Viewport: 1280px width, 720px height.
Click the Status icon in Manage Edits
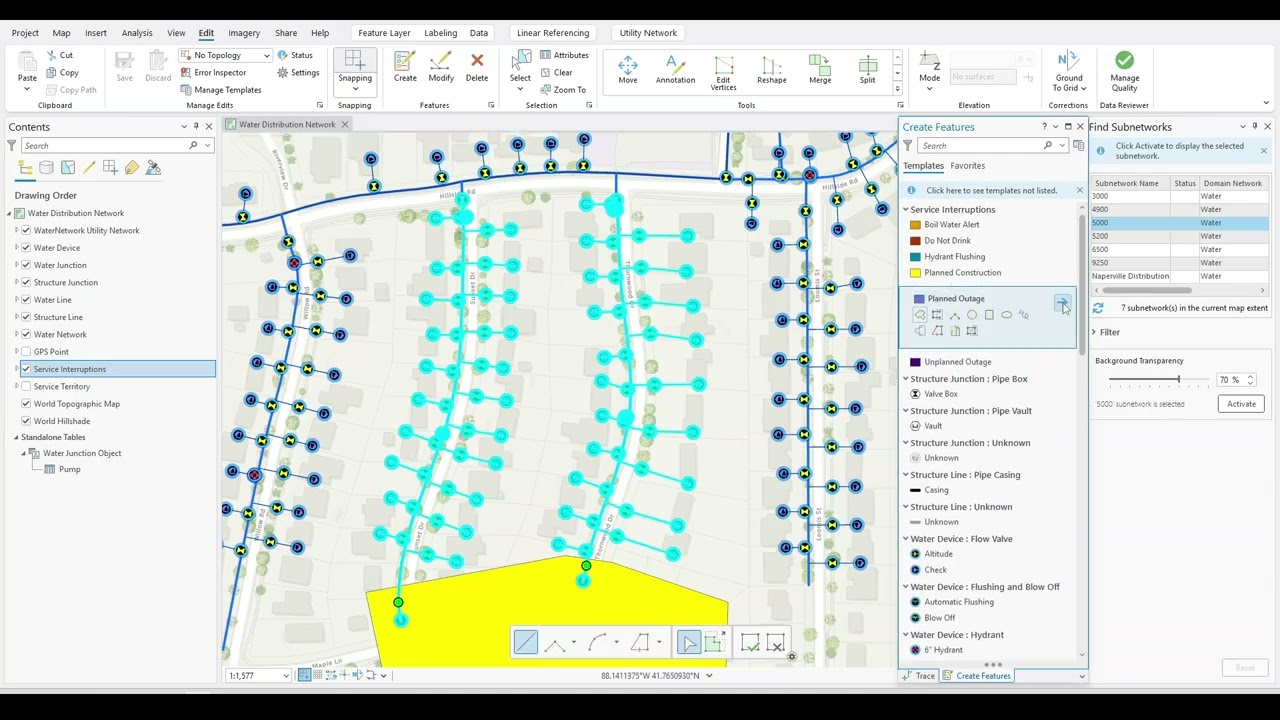pos(283,56)
